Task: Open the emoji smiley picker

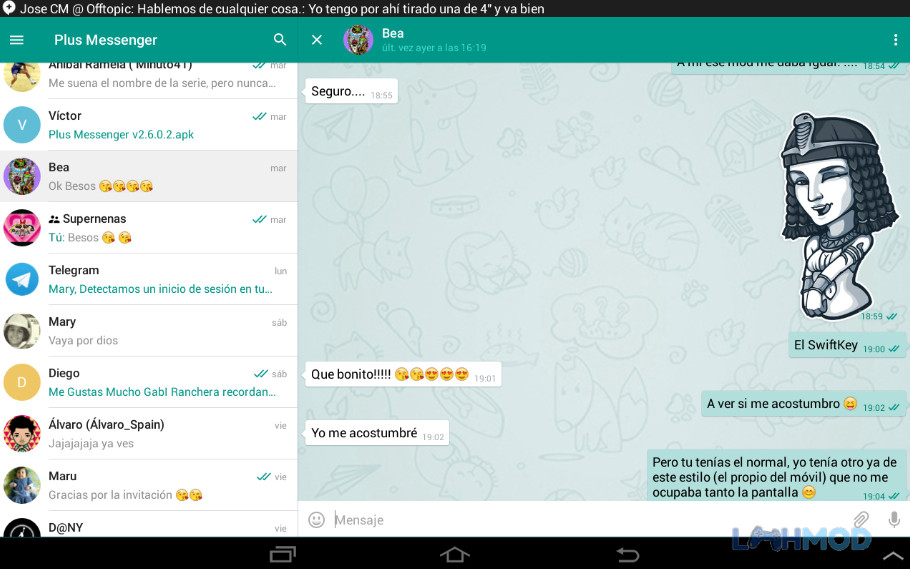Action: (316, 520)
